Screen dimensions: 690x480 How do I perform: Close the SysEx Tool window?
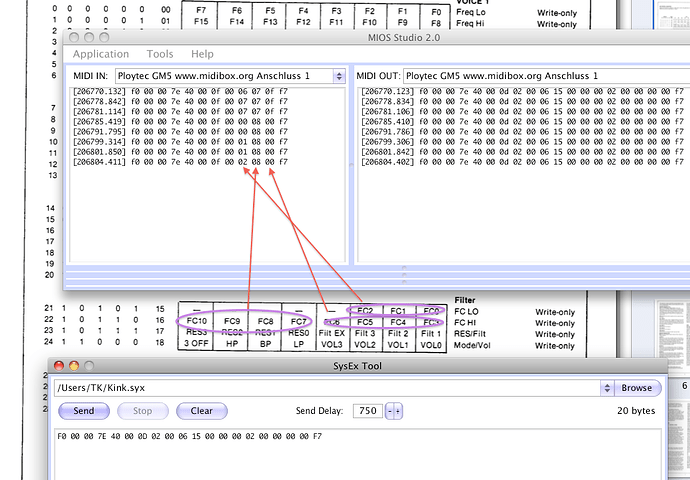pos(59,366)
